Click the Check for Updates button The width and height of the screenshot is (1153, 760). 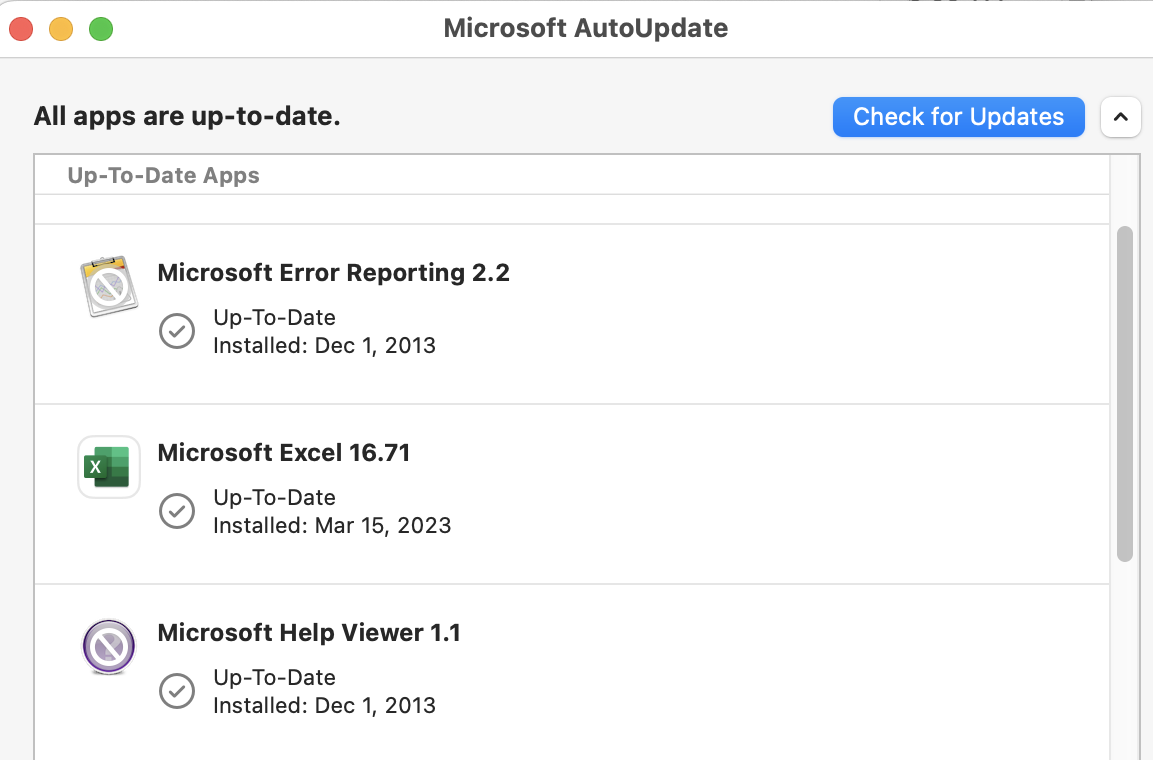958,117
